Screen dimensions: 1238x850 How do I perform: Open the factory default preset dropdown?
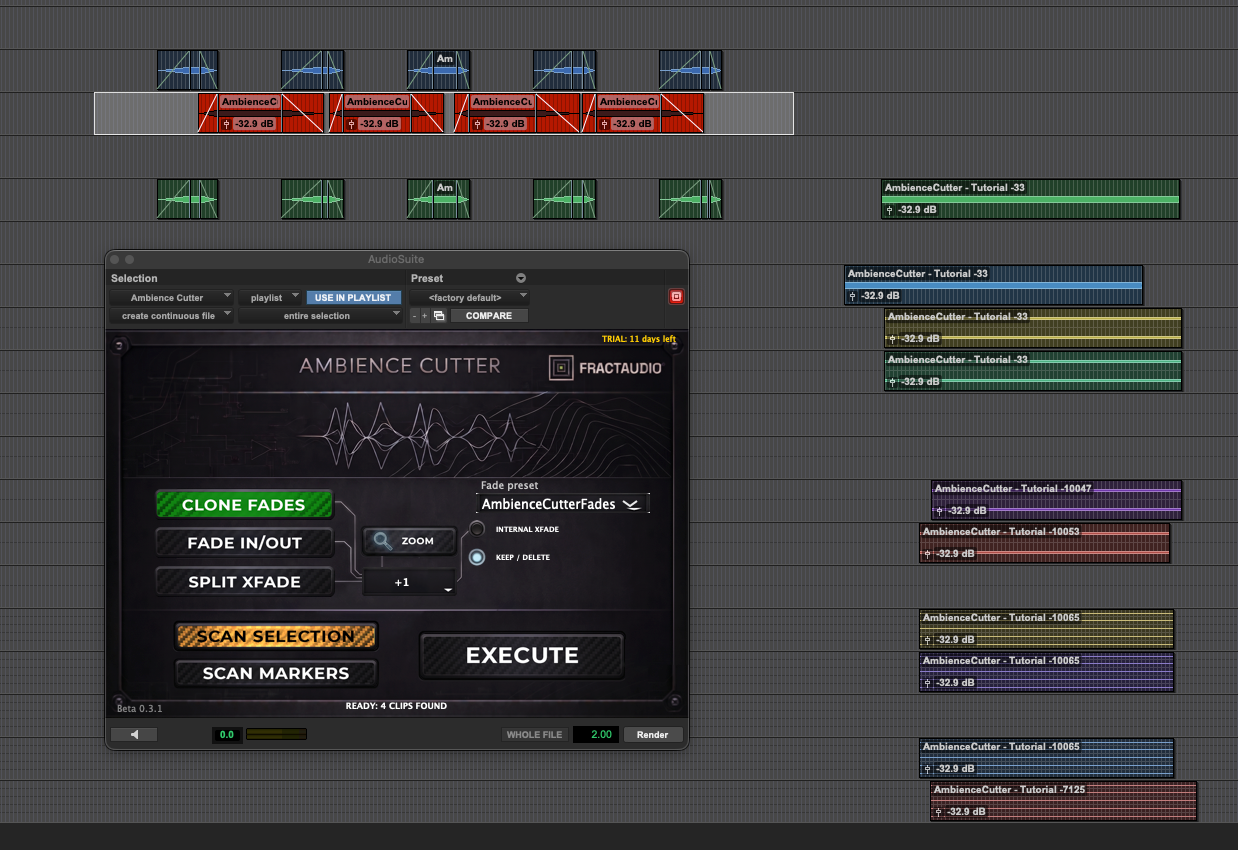[x=469, y=297]
